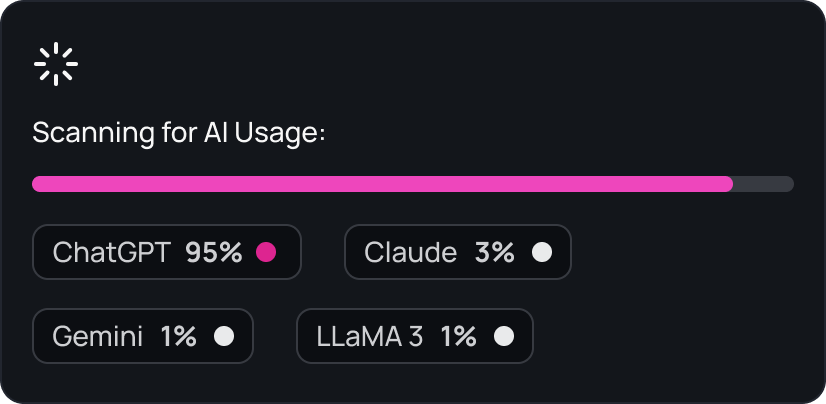Choose the LLaMA 3 label
This screenshot has width=826, height=404.
click(370, 336)
